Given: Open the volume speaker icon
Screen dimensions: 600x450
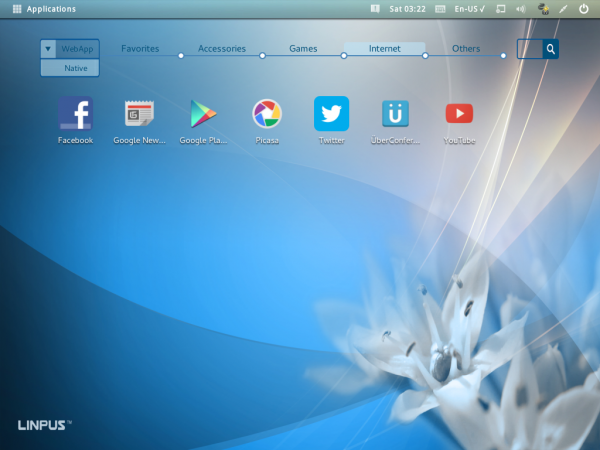Looking at the screenshot, I should pos(520,9).
